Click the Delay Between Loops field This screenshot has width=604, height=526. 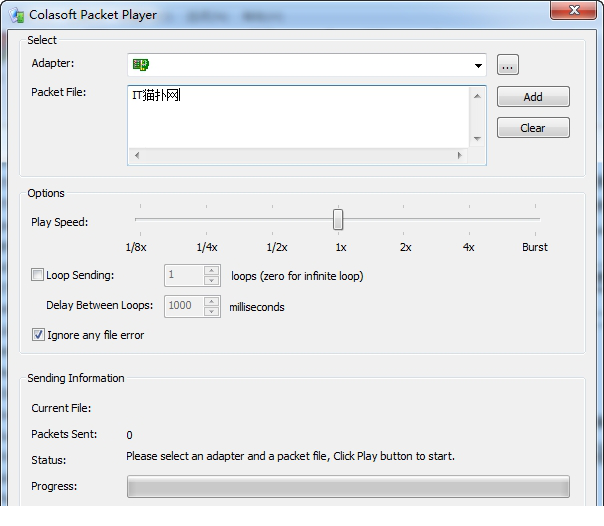[x=184, y=306]
